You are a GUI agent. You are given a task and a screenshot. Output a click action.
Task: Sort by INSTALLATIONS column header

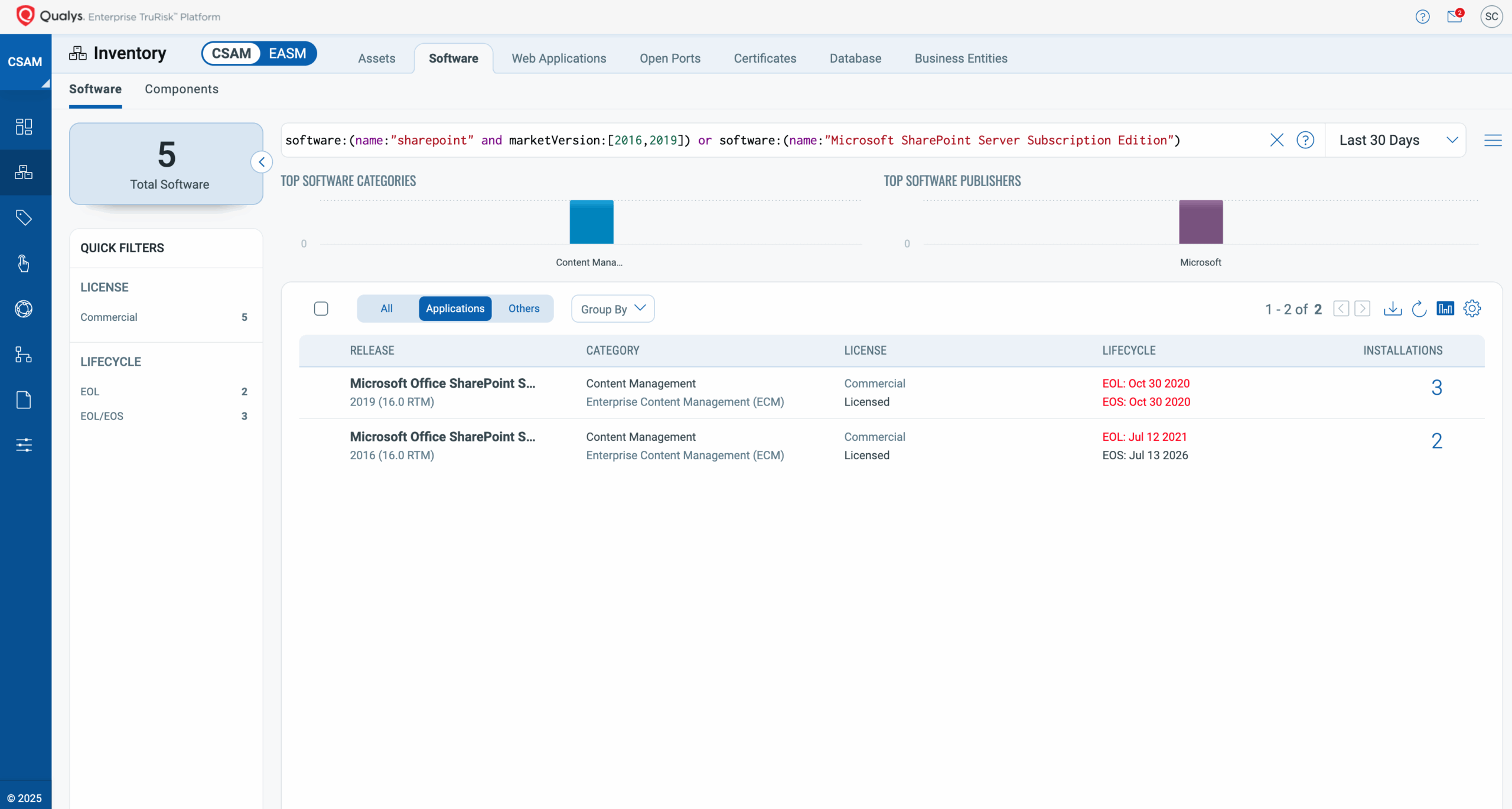[x=1403, y=350]
